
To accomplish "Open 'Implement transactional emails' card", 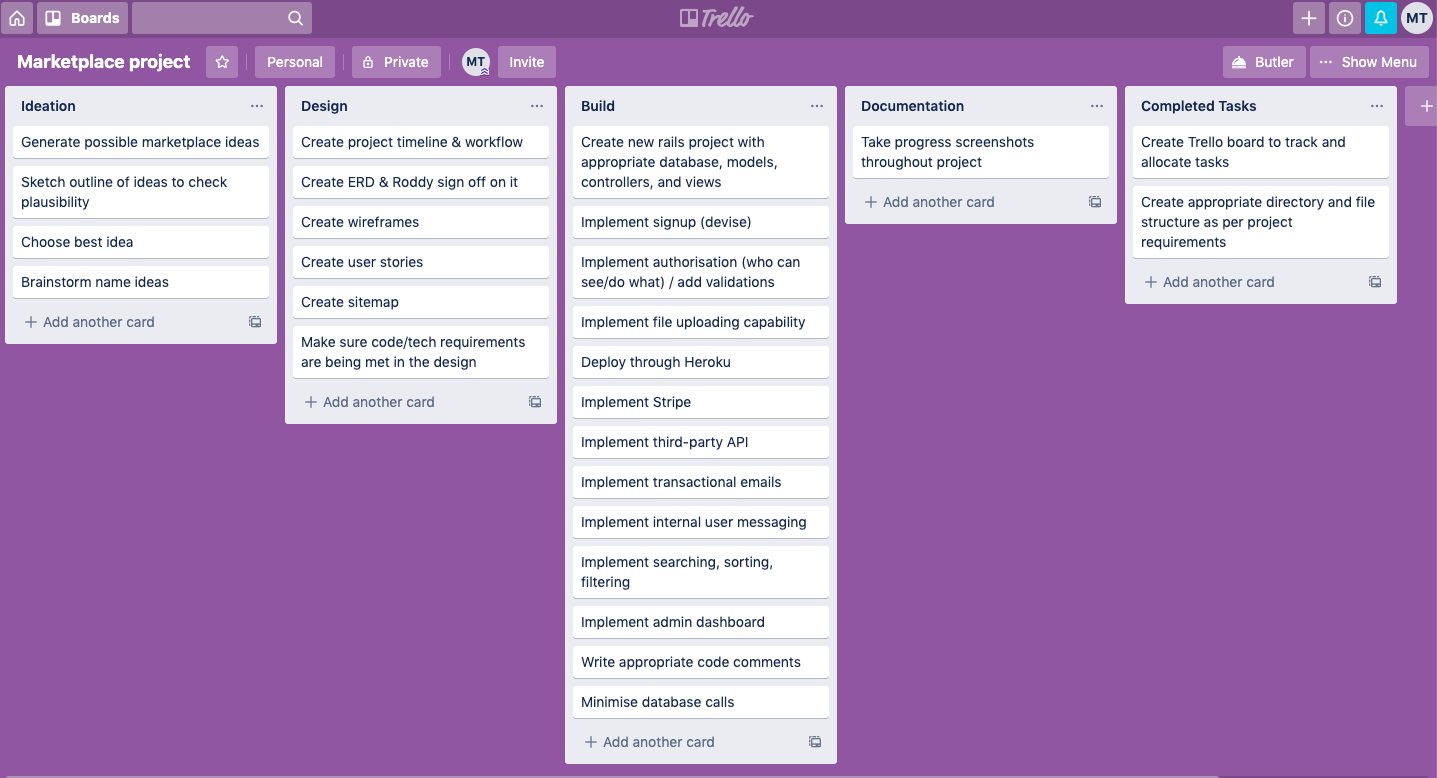I will pyautogui.click(x=701, y=482).
